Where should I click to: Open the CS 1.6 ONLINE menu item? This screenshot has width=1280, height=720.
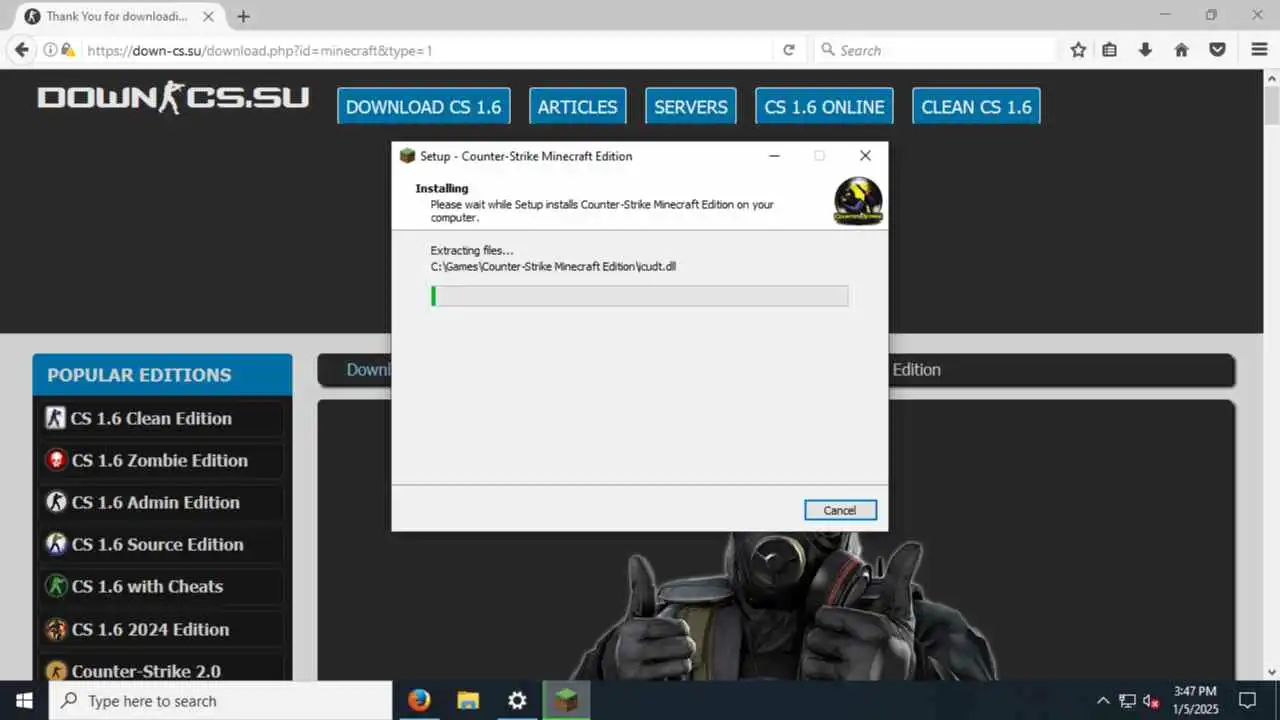click(x=824, y=106)
